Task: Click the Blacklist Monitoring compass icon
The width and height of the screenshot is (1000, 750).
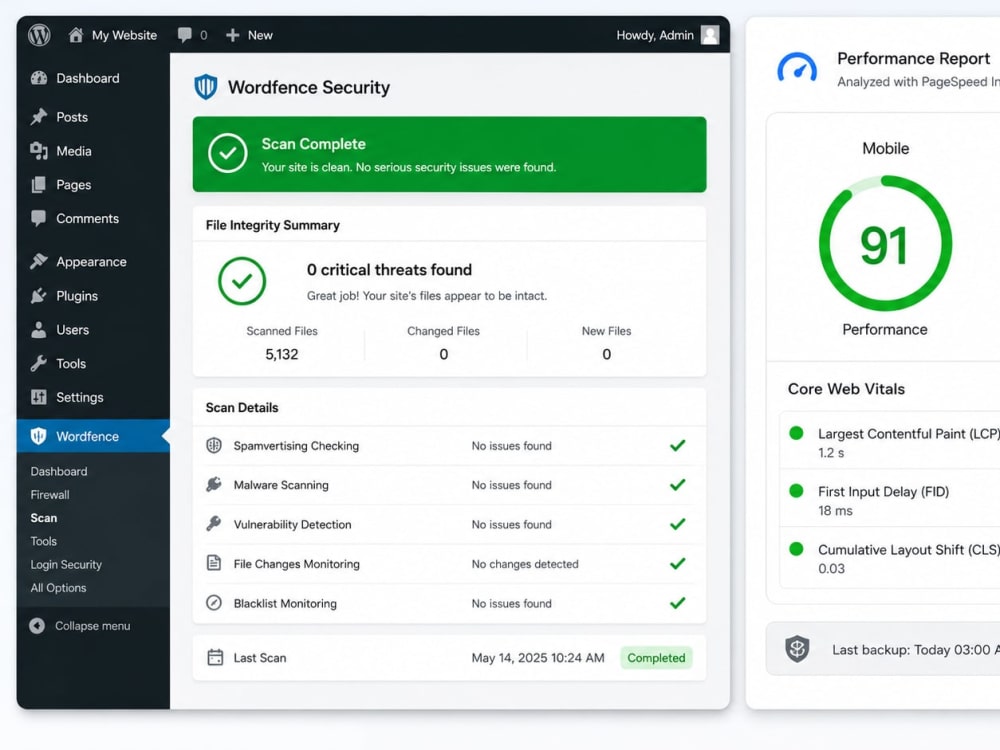Action: point(214,603)
